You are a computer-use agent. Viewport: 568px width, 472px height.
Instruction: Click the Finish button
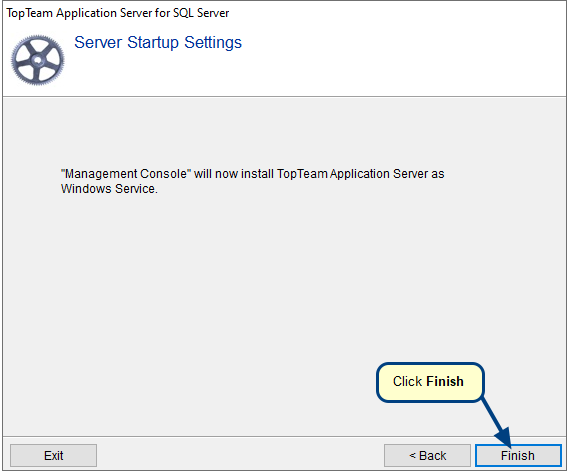(x=518, y=455)
